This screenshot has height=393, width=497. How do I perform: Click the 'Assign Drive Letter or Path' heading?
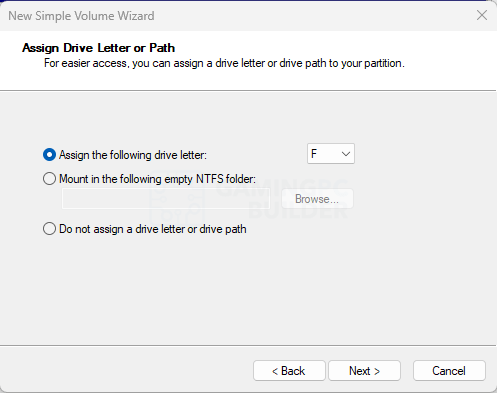[x=99, y=48]
